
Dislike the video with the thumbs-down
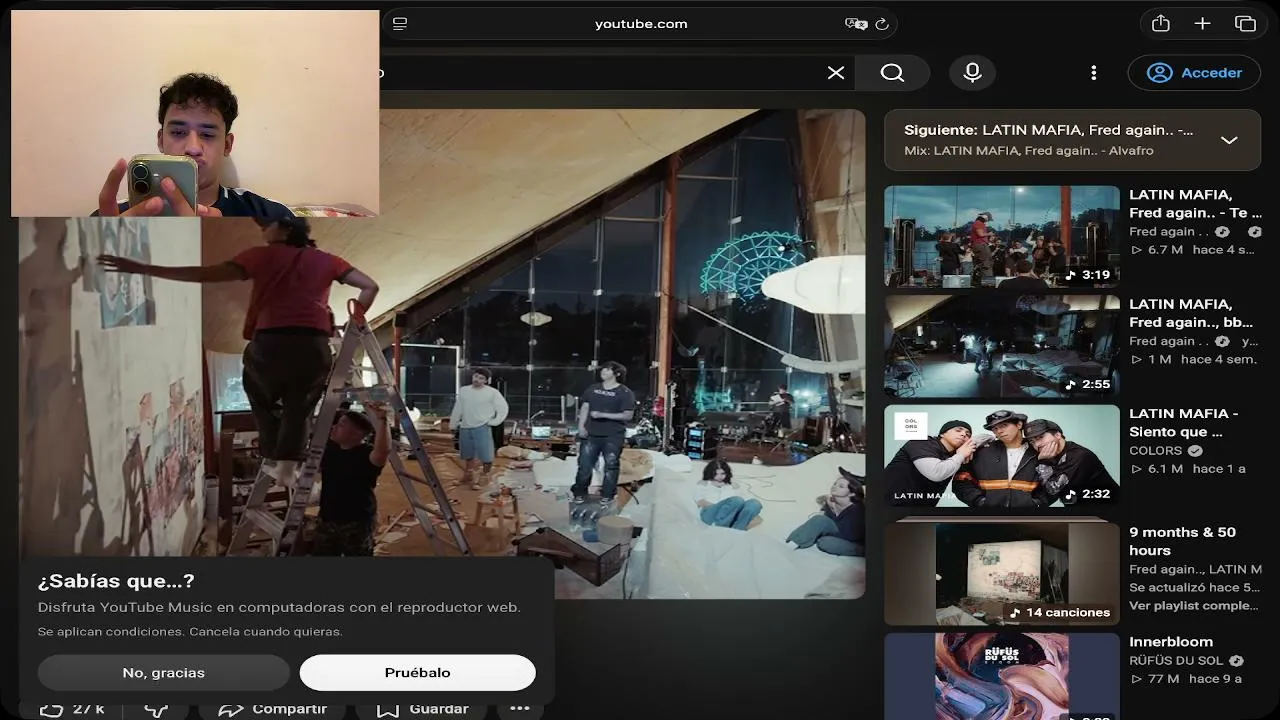pyautogui.click(x=156, y=709)
